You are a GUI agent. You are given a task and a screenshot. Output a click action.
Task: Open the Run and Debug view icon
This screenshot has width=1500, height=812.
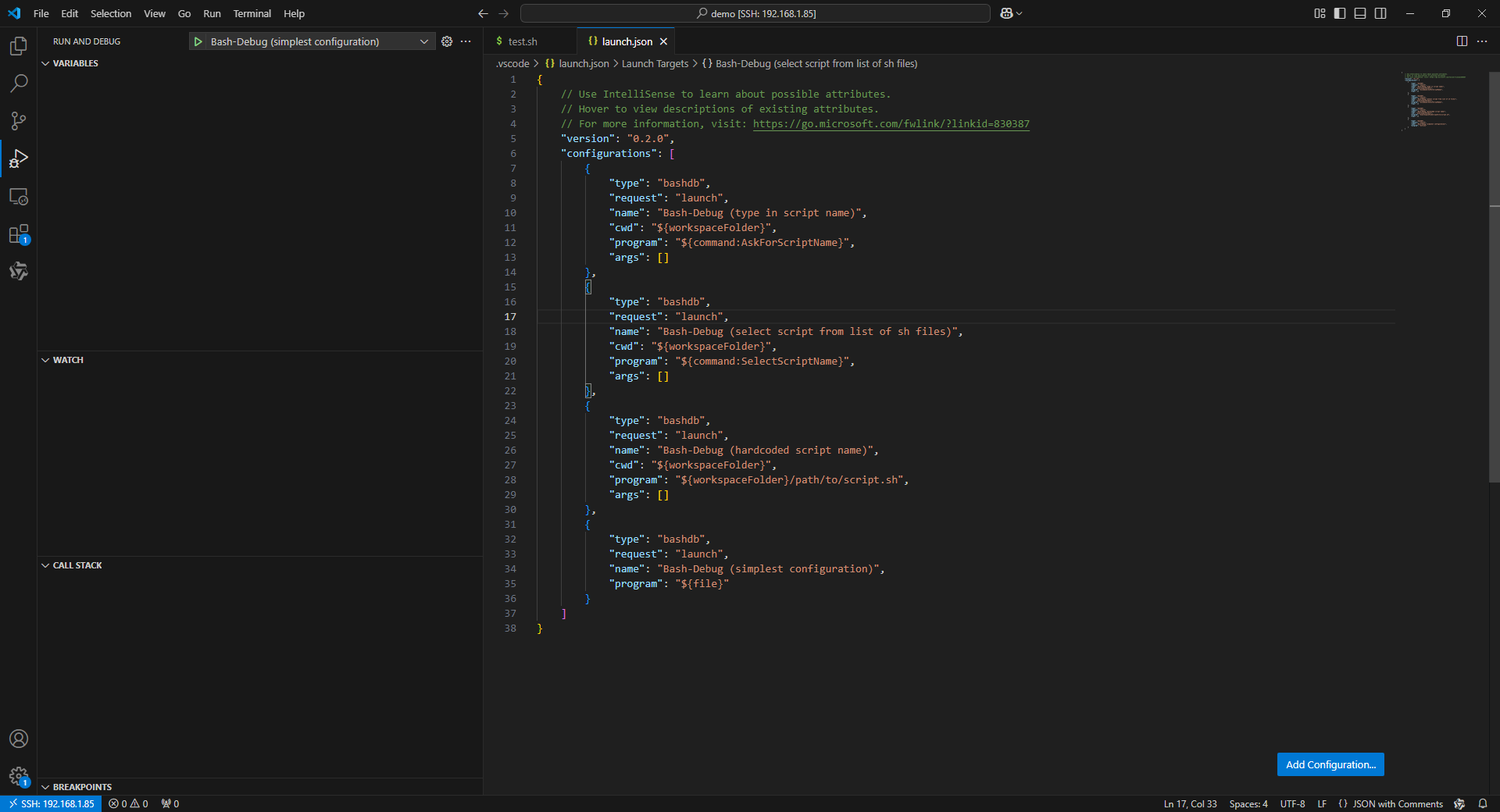[x=19, y=158]
